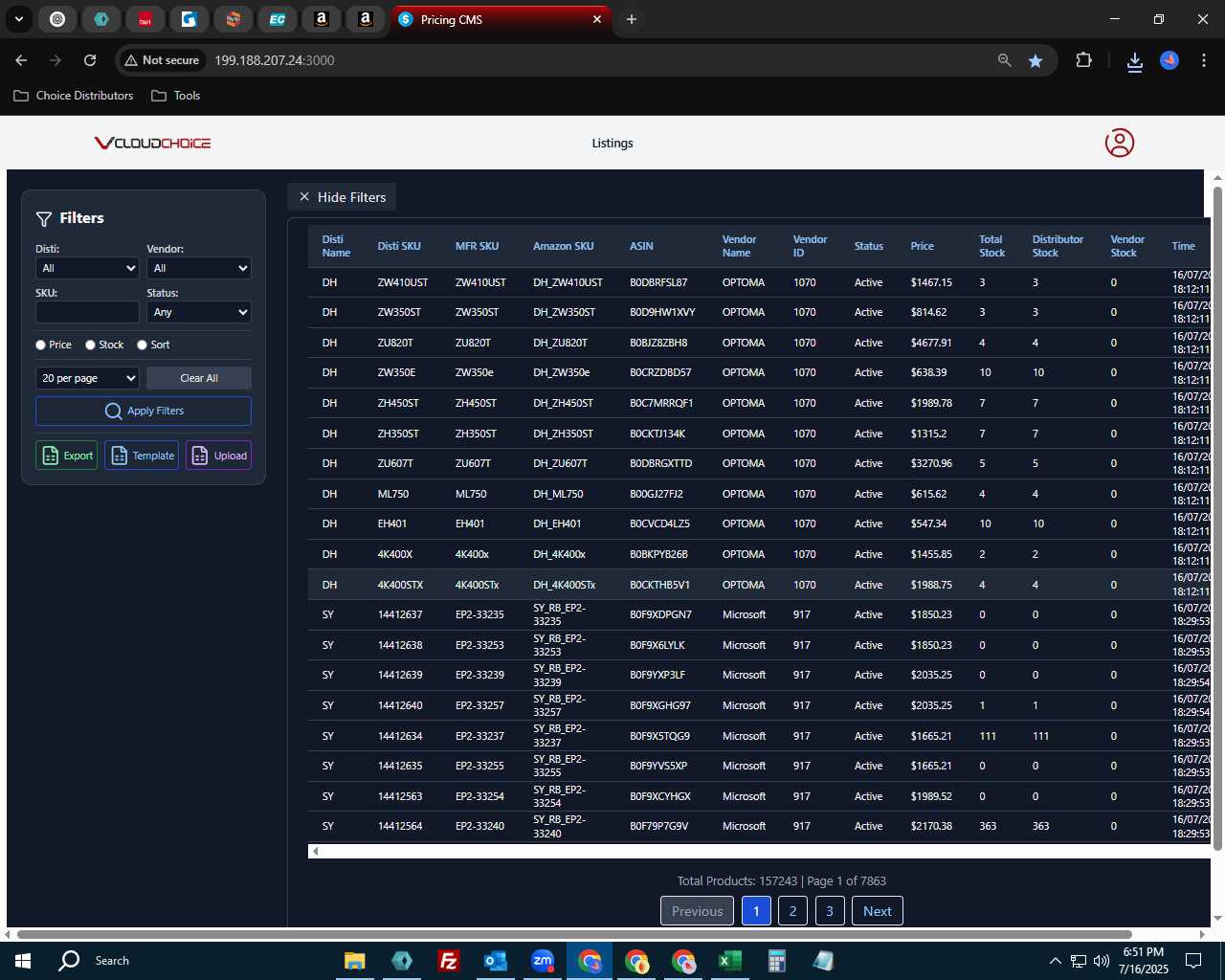Viewport: 1225px width, 980px height.
Task: Click ASIN cell B0BKPYB26B
Action: point(658,554)
